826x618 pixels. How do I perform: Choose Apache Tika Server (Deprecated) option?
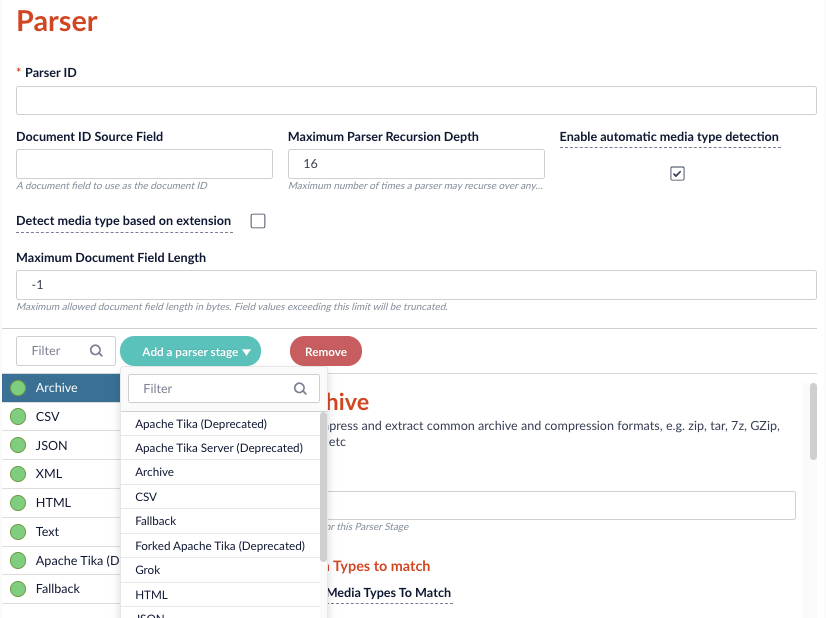coord(221,448)
